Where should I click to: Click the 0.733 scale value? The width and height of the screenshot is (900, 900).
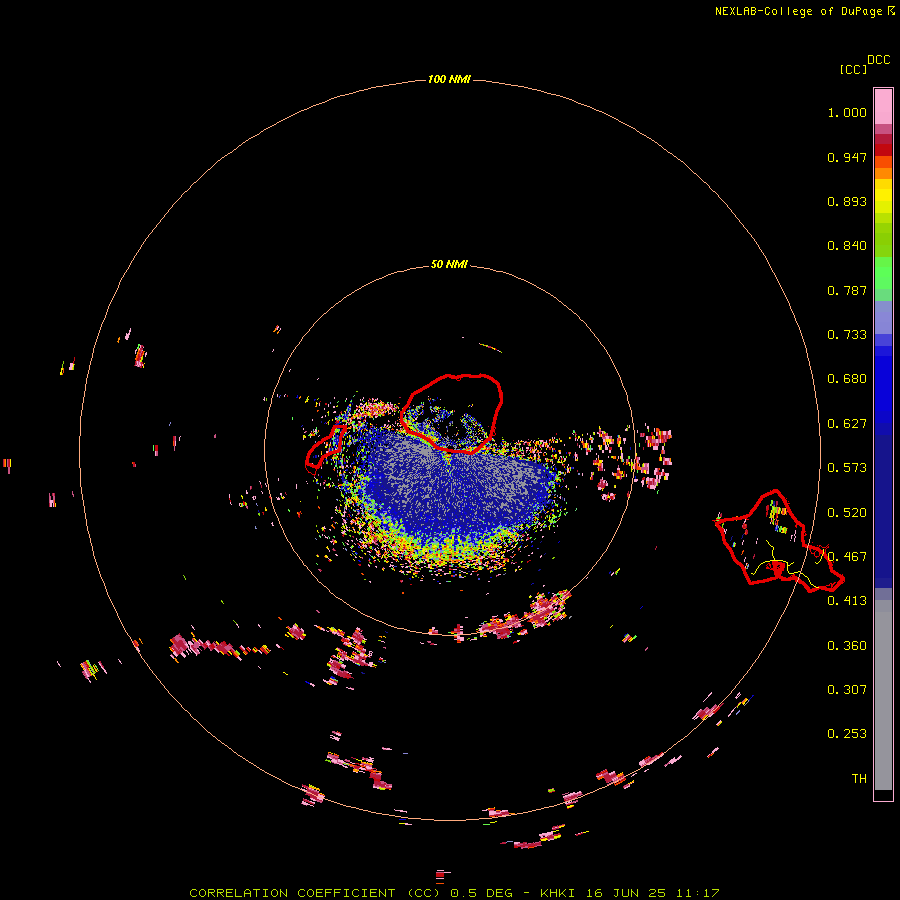tap(847, 335)
